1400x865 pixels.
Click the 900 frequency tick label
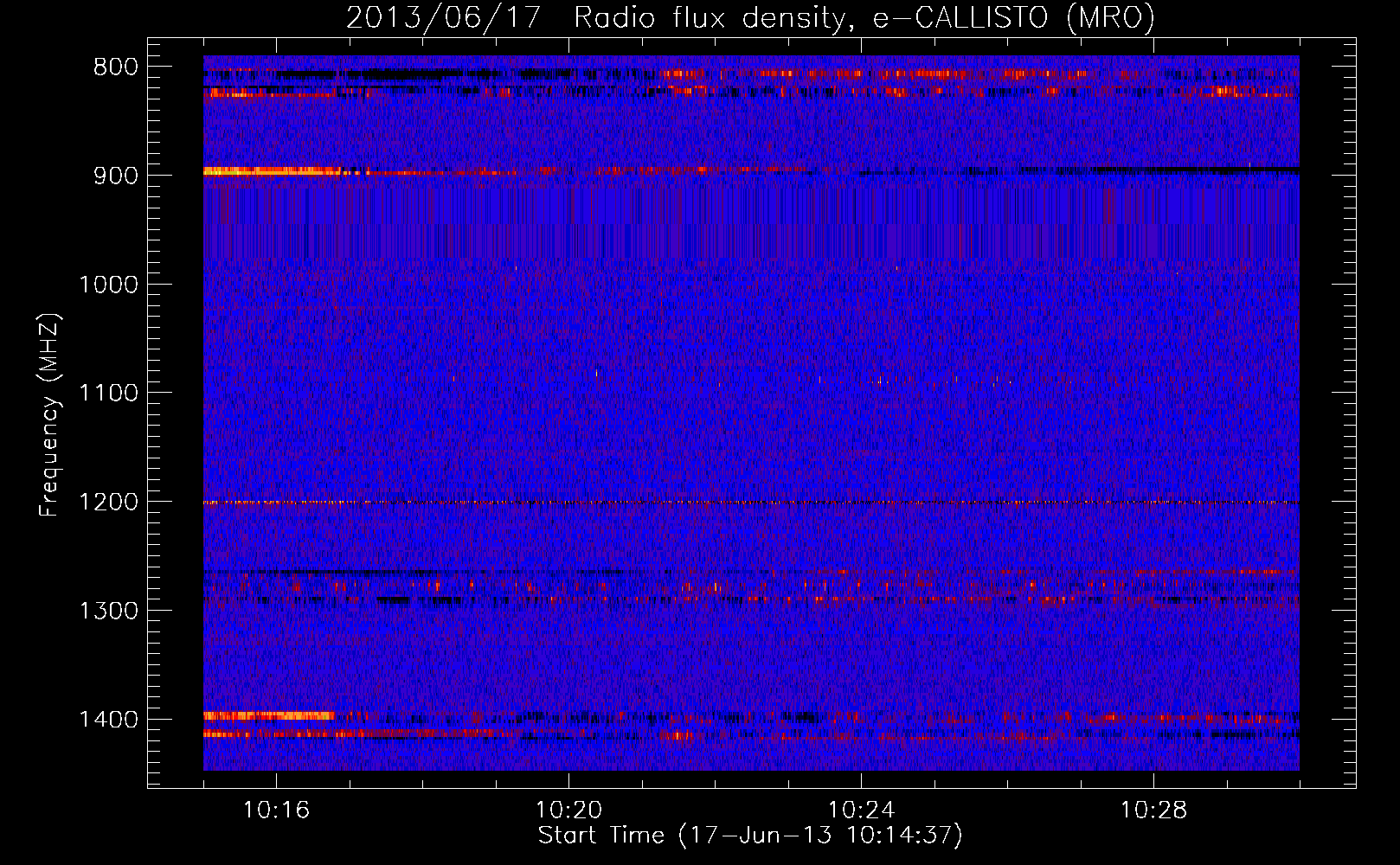(x=116, y=176)
